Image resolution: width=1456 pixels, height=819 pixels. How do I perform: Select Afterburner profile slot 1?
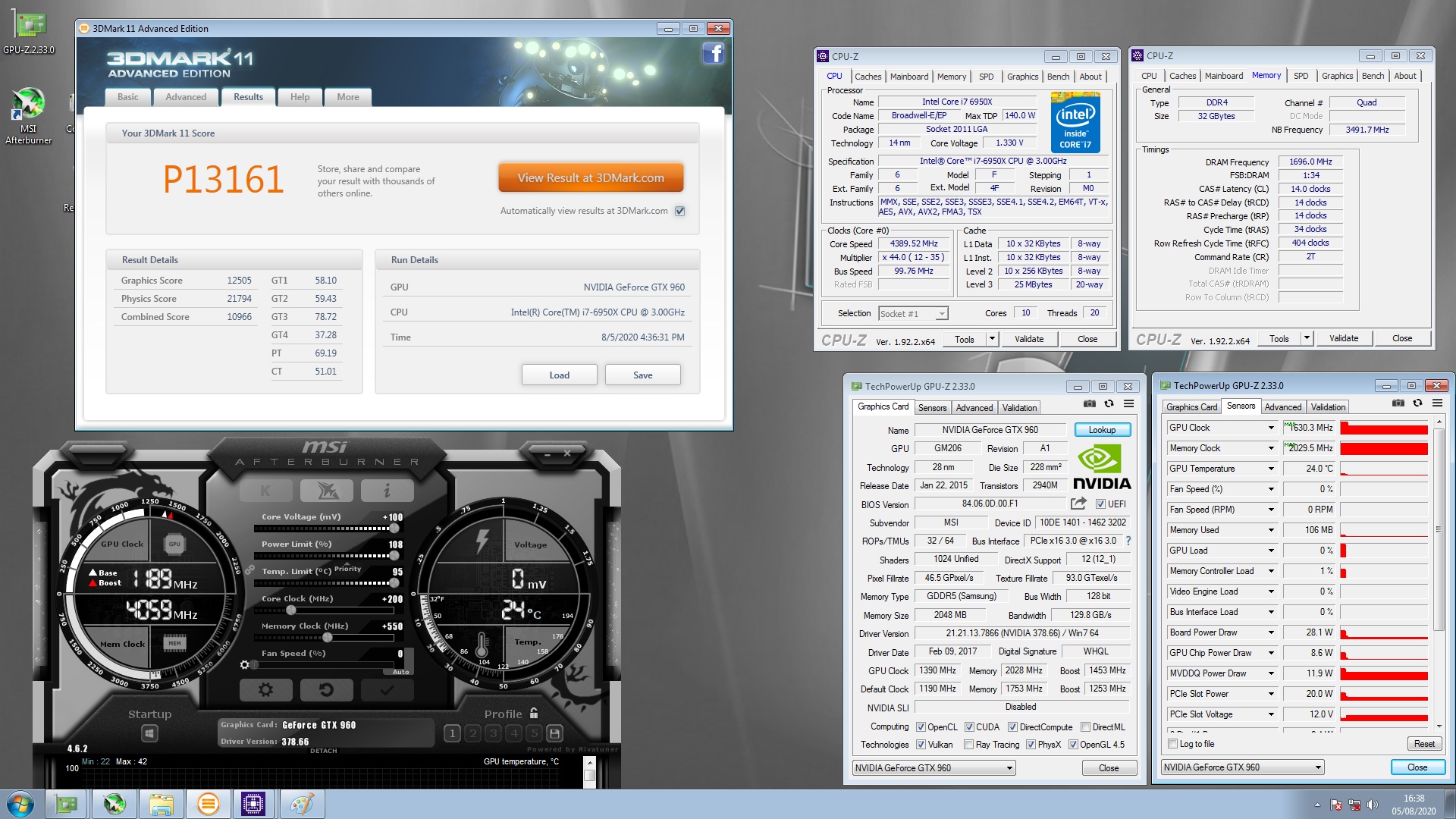(452, 733)
